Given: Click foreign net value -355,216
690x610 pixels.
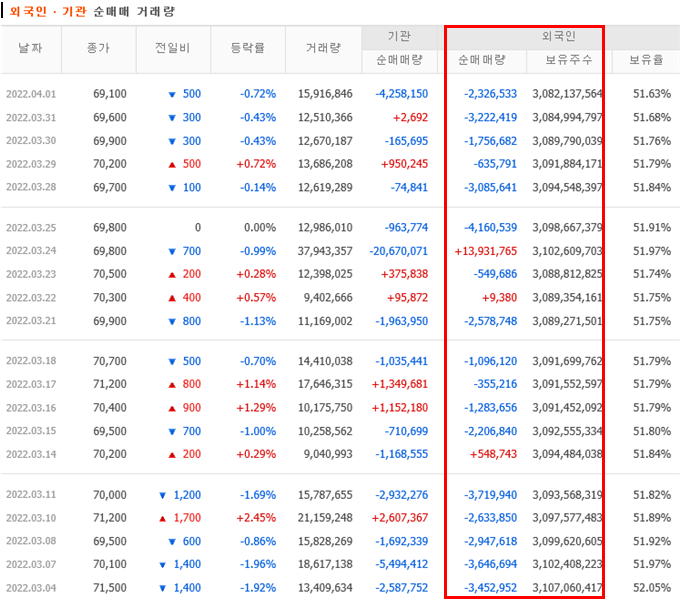Looking at the screenshot, I should pyautogui.click(x=495, y=384).
